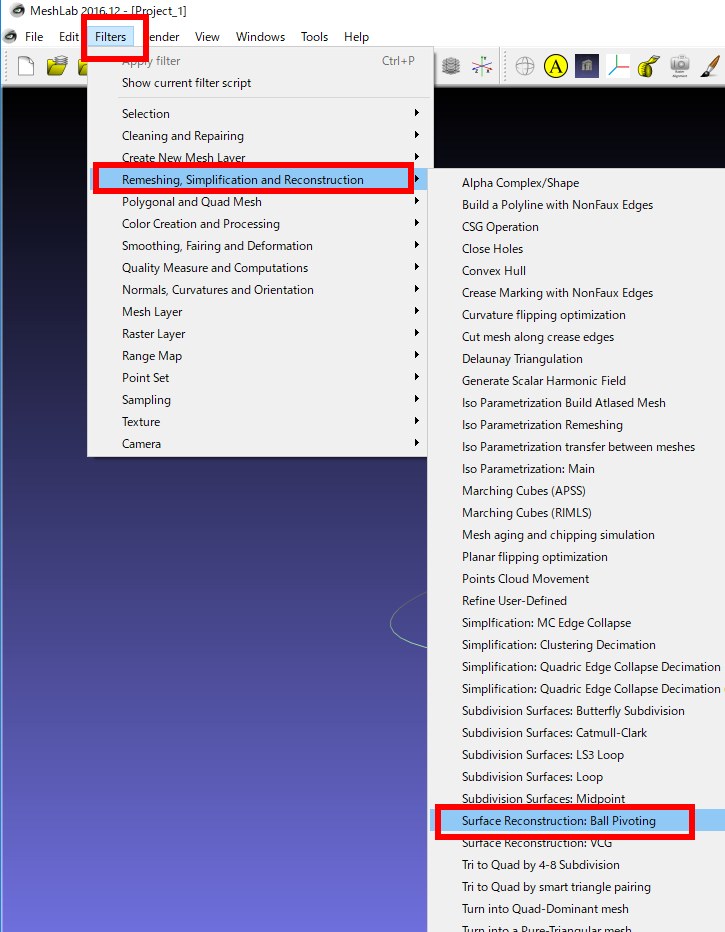Click the dark building icon in toolbar

pos(587,66)
